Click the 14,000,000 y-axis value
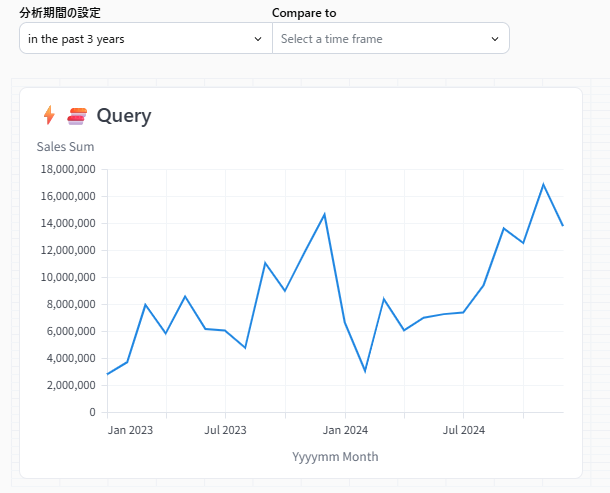Viewport: 610px width, 493px height. pyautogui.click(x=68, y=223)
